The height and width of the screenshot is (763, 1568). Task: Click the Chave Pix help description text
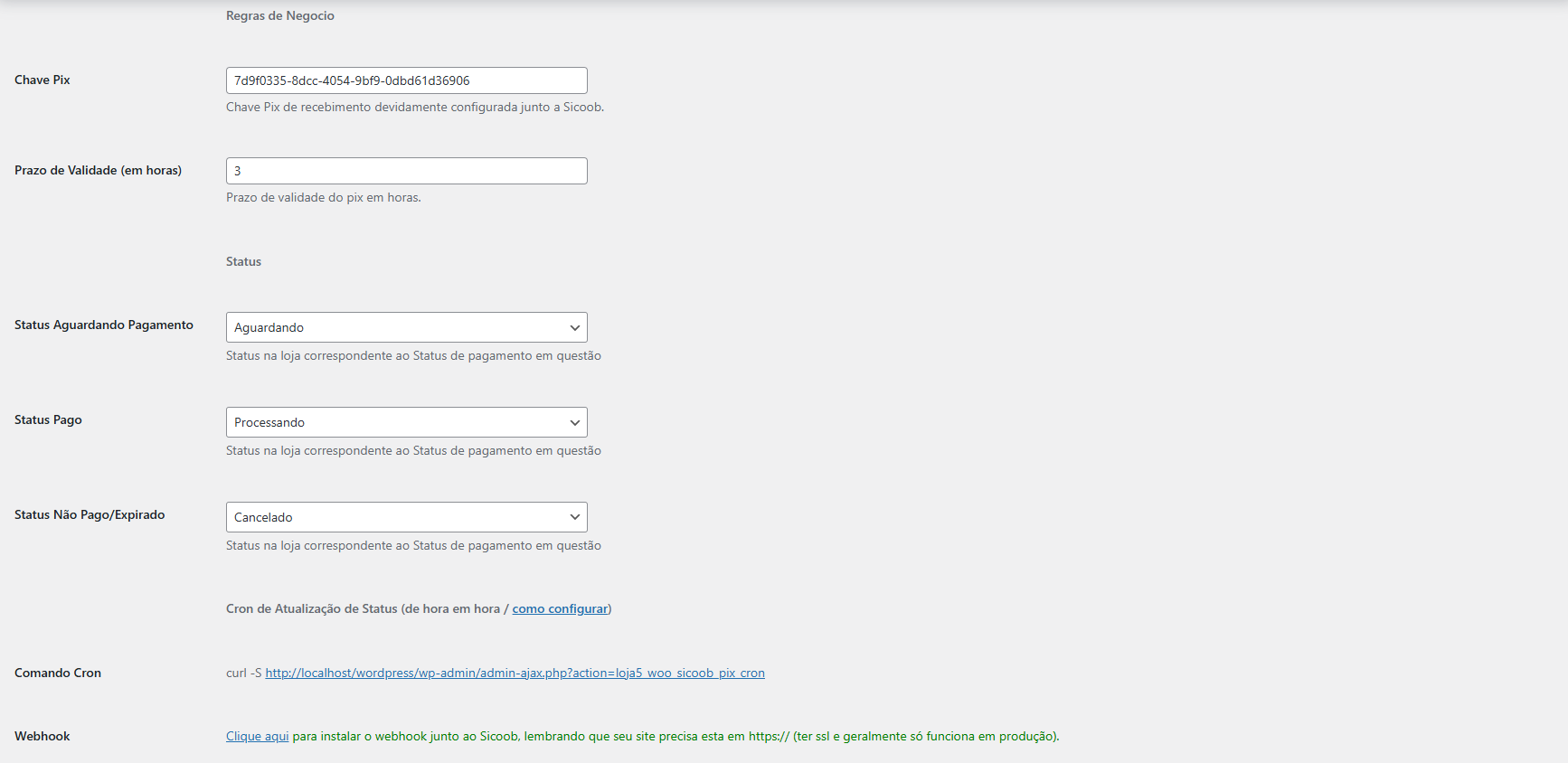[x=414, y=108]
